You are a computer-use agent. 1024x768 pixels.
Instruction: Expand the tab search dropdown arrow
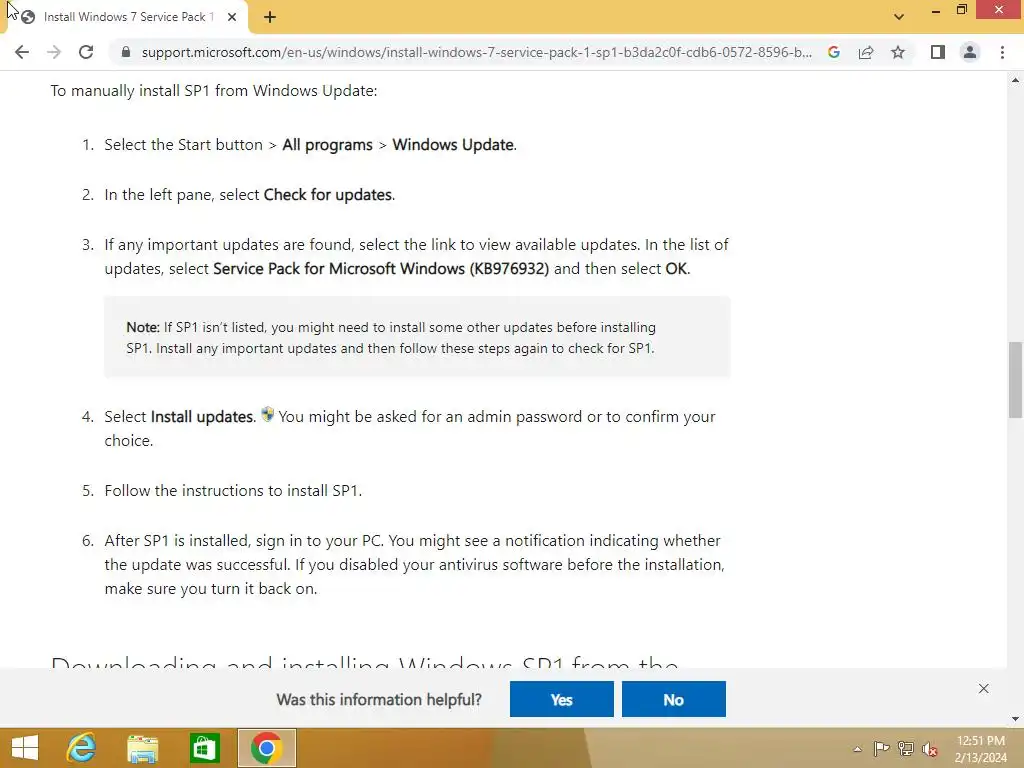[899, 17]
